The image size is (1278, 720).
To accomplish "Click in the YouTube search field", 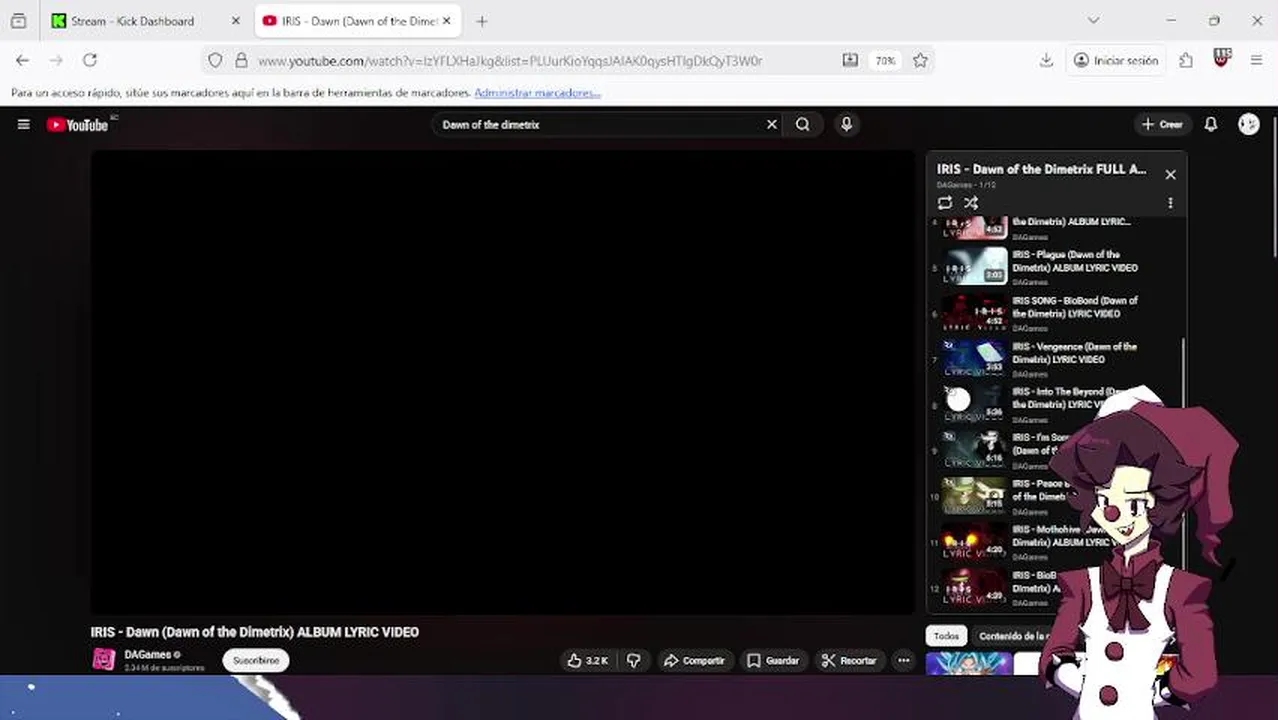I will 600,124.
